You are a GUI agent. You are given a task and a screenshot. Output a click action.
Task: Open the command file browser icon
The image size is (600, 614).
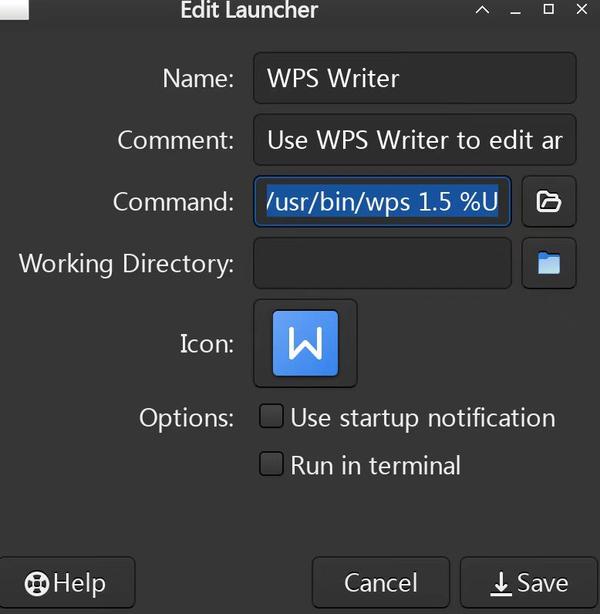click(x=549, y=202)
